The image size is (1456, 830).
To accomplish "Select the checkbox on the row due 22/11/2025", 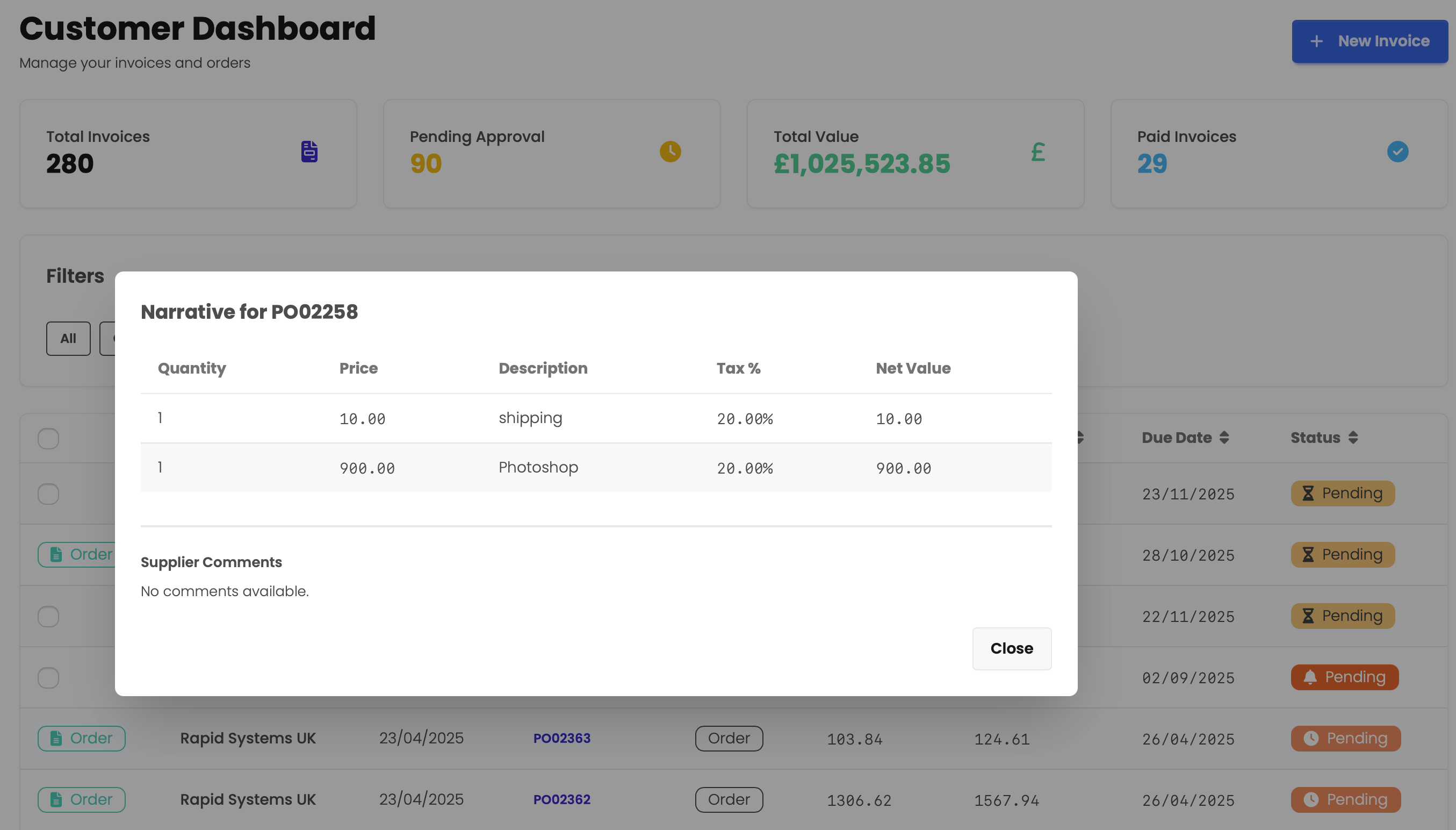I will pos(48,616).
